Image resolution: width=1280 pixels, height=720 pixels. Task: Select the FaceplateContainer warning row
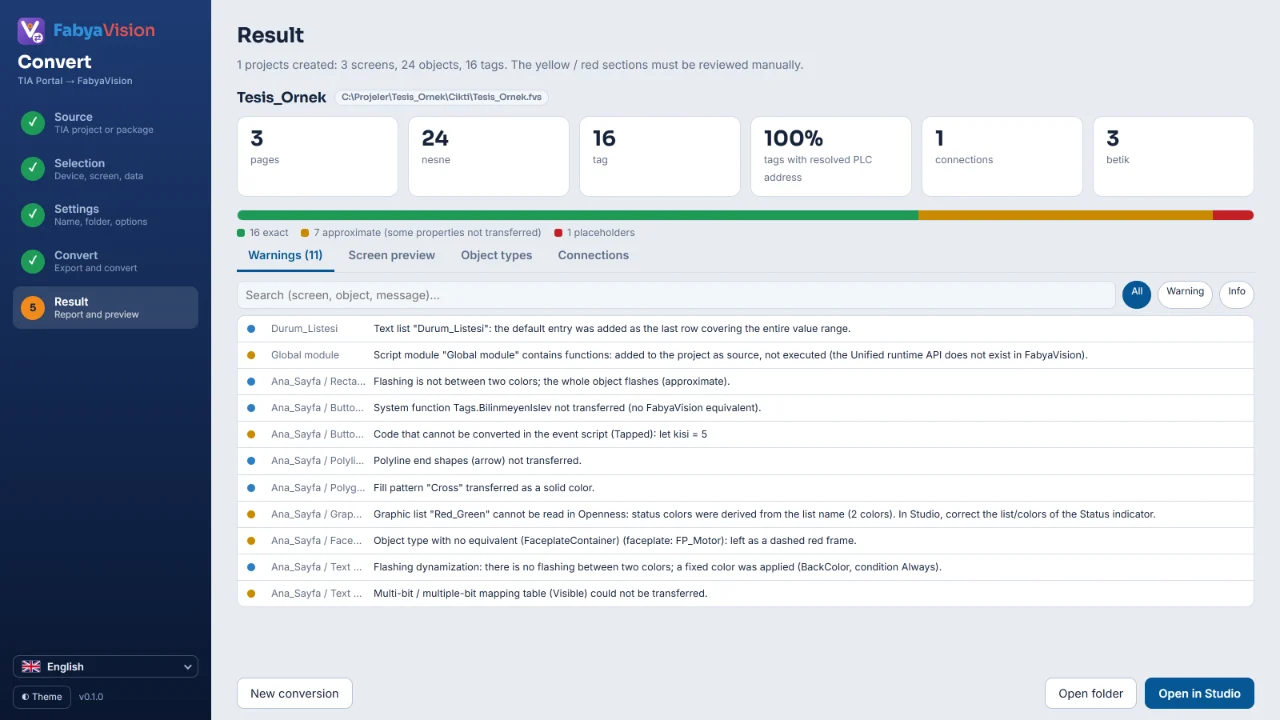pyautogui.click(x=745, y=541)
